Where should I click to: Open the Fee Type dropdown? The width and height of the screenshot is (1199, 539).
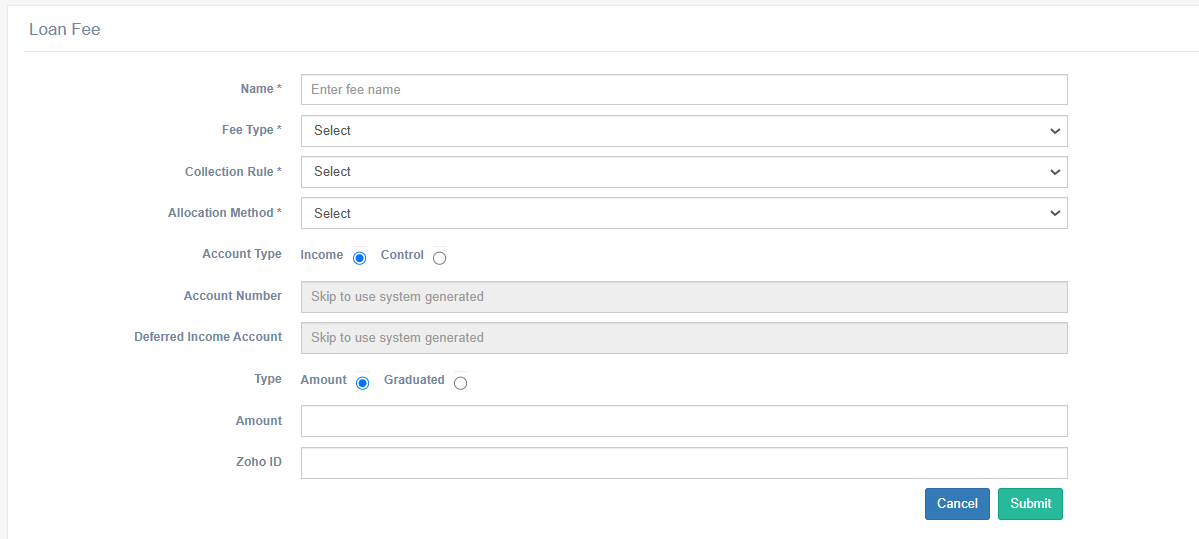pos(683,131)
